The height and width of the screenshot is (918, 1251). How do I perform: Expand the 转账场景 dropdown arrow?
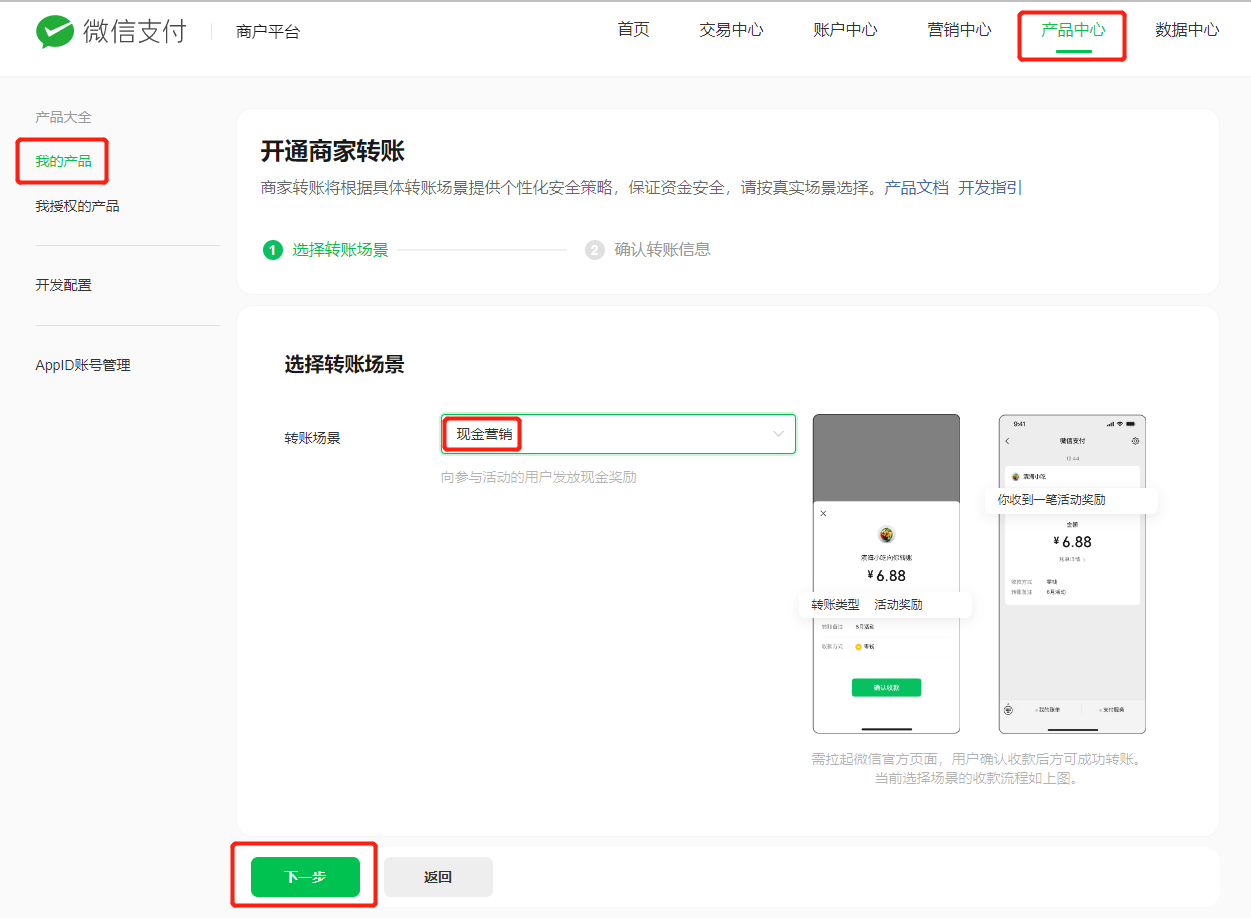[x=778, y=434]
